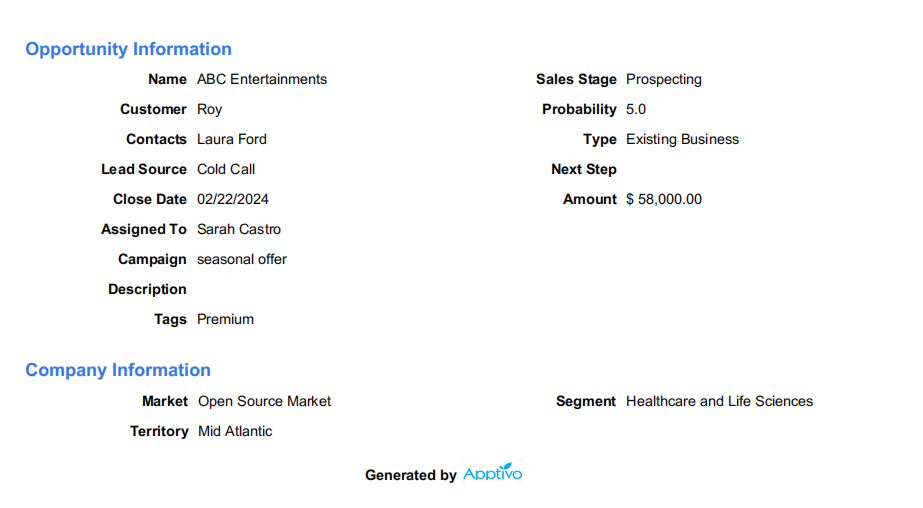Click the Mid Atlantic territory value

pyautogui.click(x=235, y=431)
